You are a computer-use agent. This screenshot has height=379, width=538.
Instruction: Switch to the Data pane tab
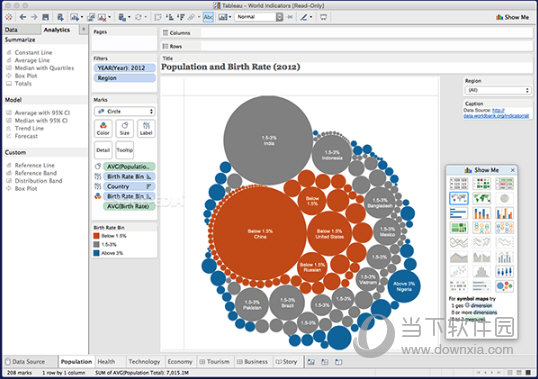click(x=11, y=30)
